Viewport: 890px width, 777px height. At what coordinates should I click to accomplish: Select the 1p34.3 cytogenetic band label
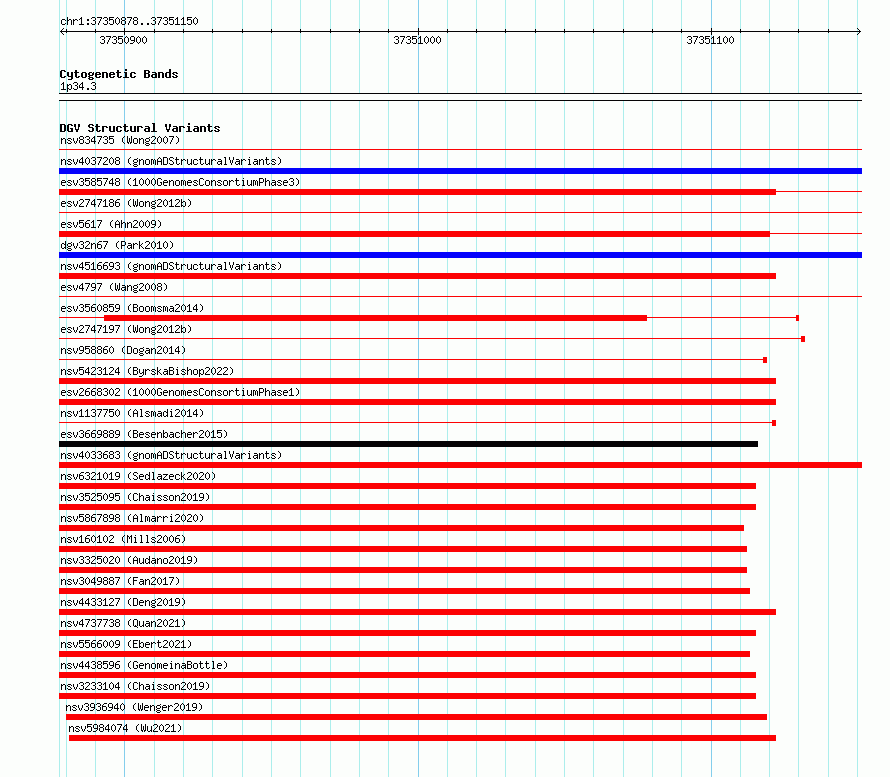(x=78, y=86)
